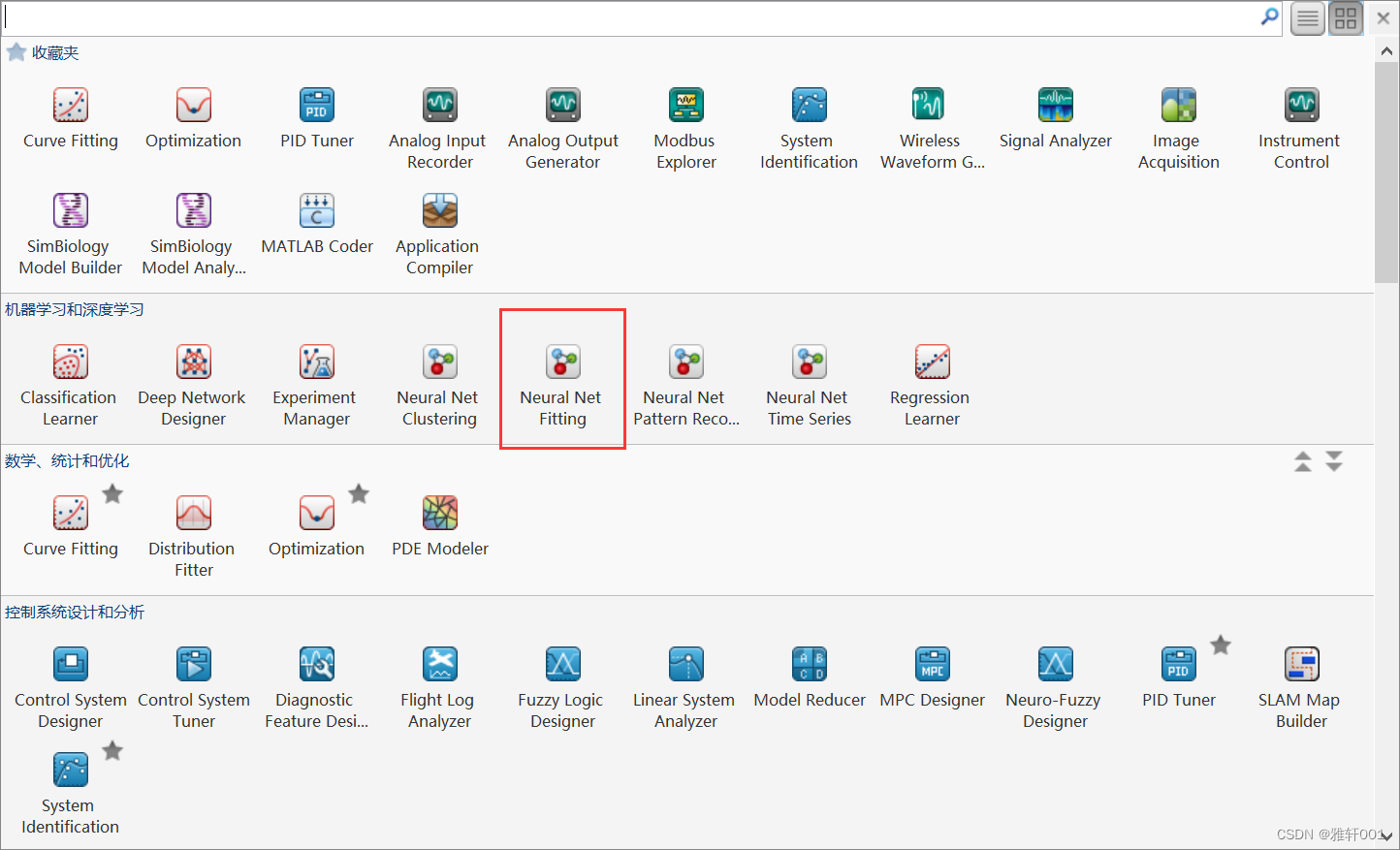Image resolution: width=1400 pixels, height=850 pixels.
Task: Launch Regression Learner app
Action: click(932, 387)
